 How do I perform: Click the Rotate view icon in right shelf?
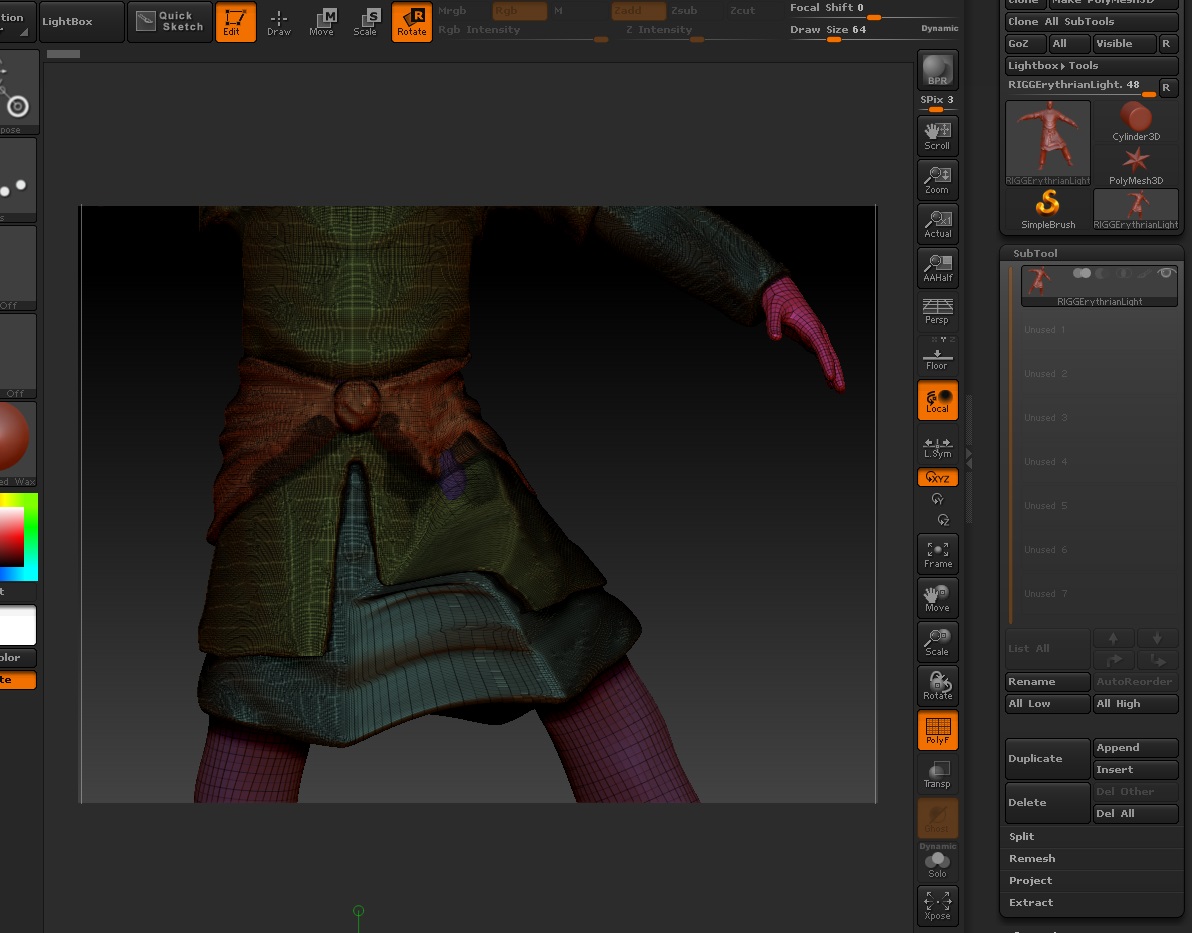pyautogui.click(x=937, y=687)
